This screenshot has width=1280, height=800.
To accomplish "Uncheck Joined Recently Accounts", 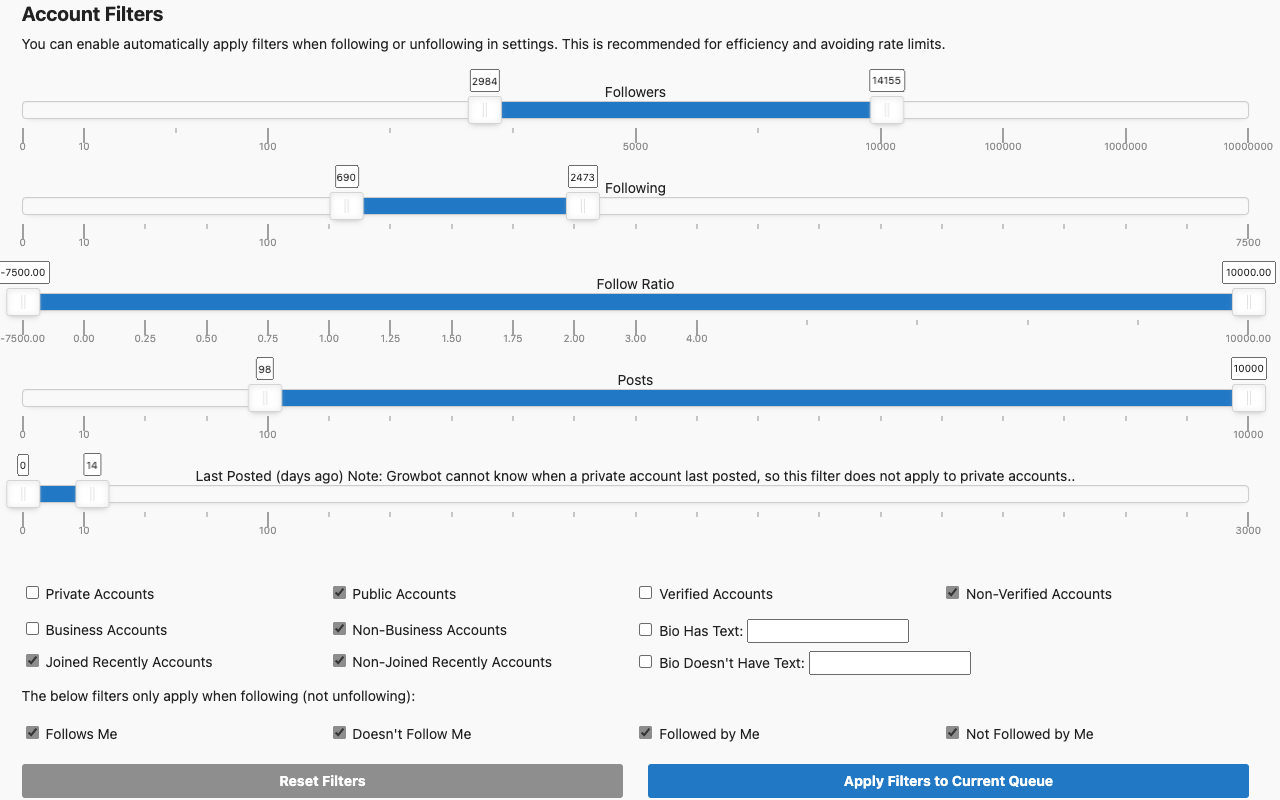I will point(32,660).
